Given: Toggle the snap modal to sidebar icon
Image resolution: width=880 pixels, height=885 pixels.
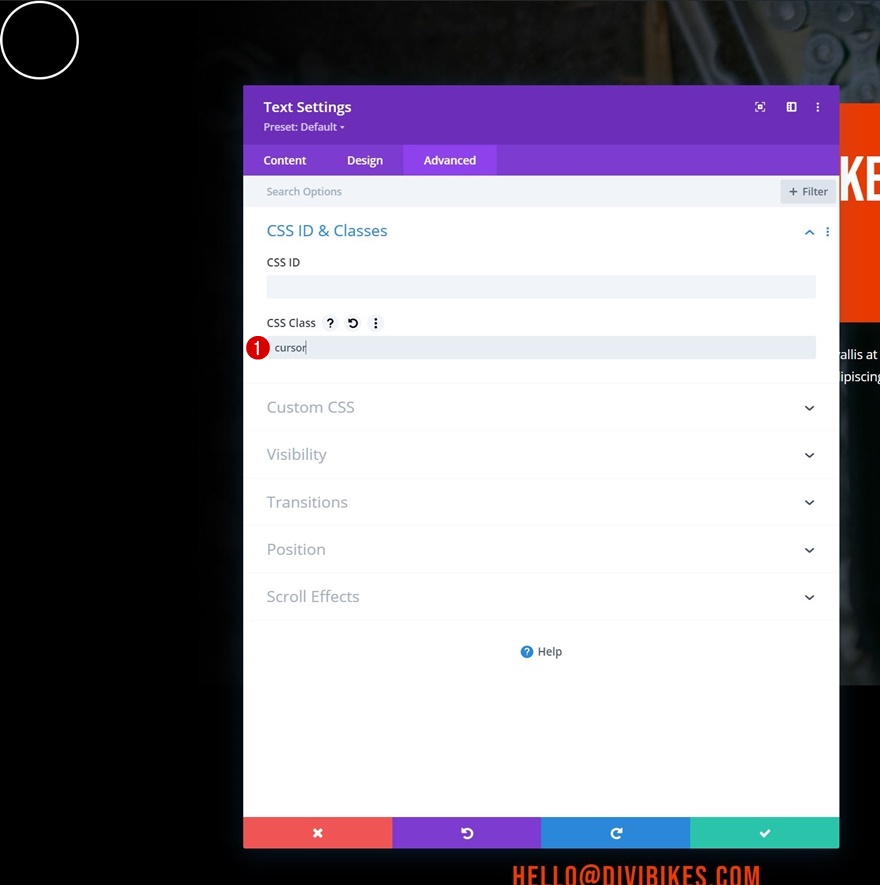Looking at the screenshot, I should click(x=791, y=107).
